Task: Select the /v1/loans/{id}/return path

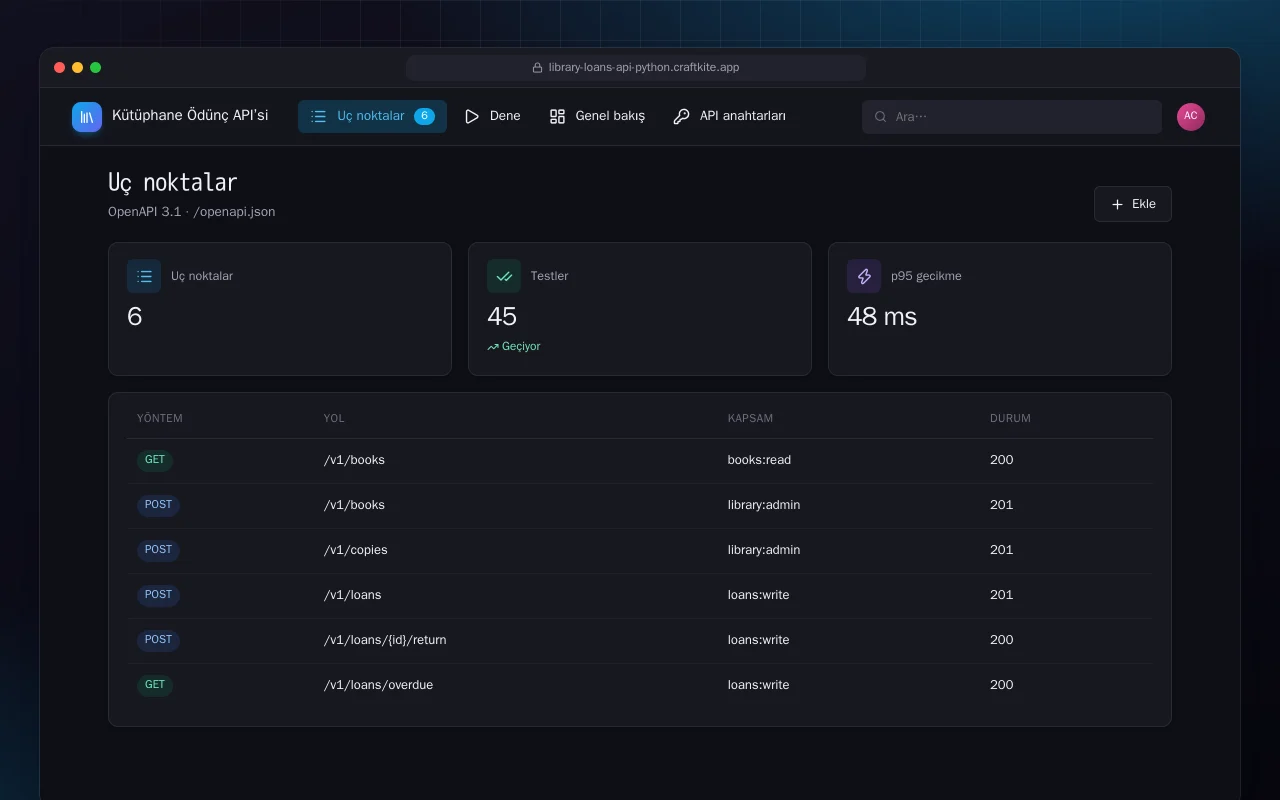Action: [385, 640]
